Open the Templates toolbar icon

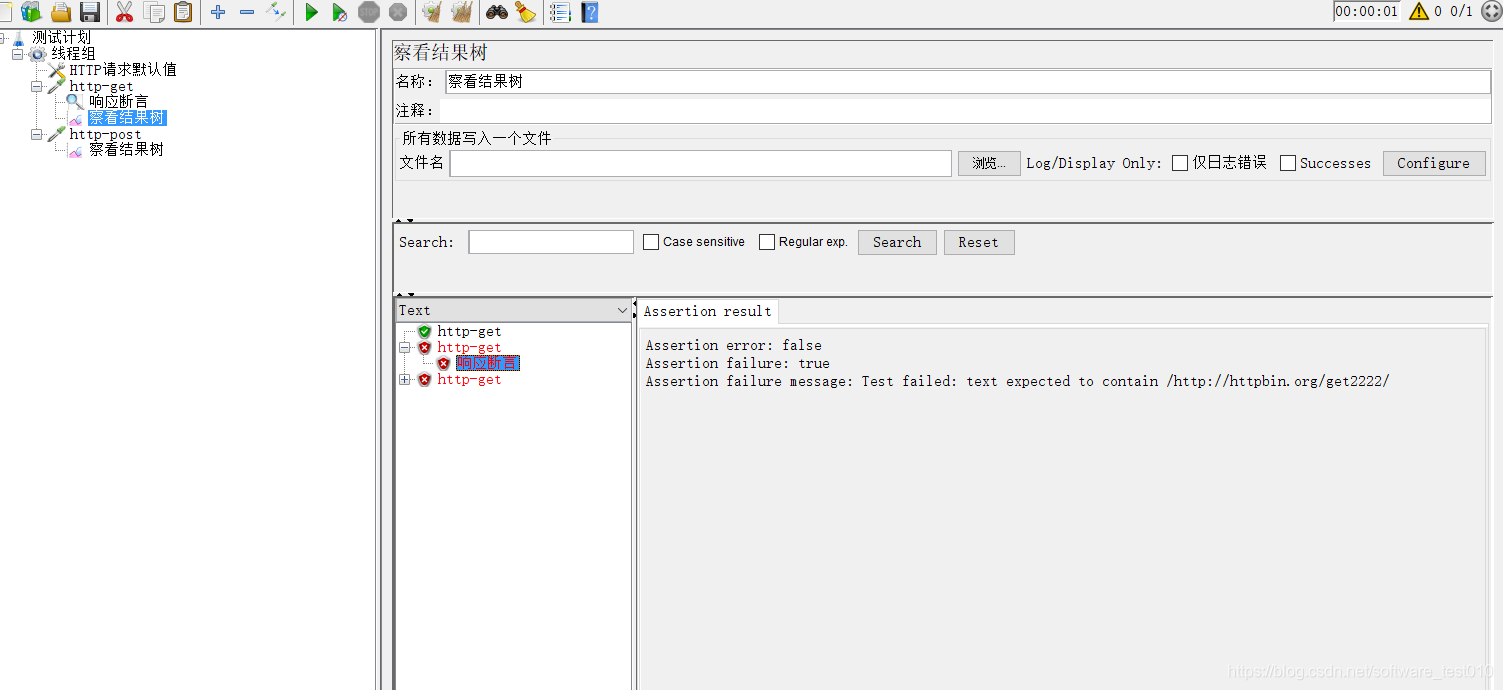tap(31, 12)
